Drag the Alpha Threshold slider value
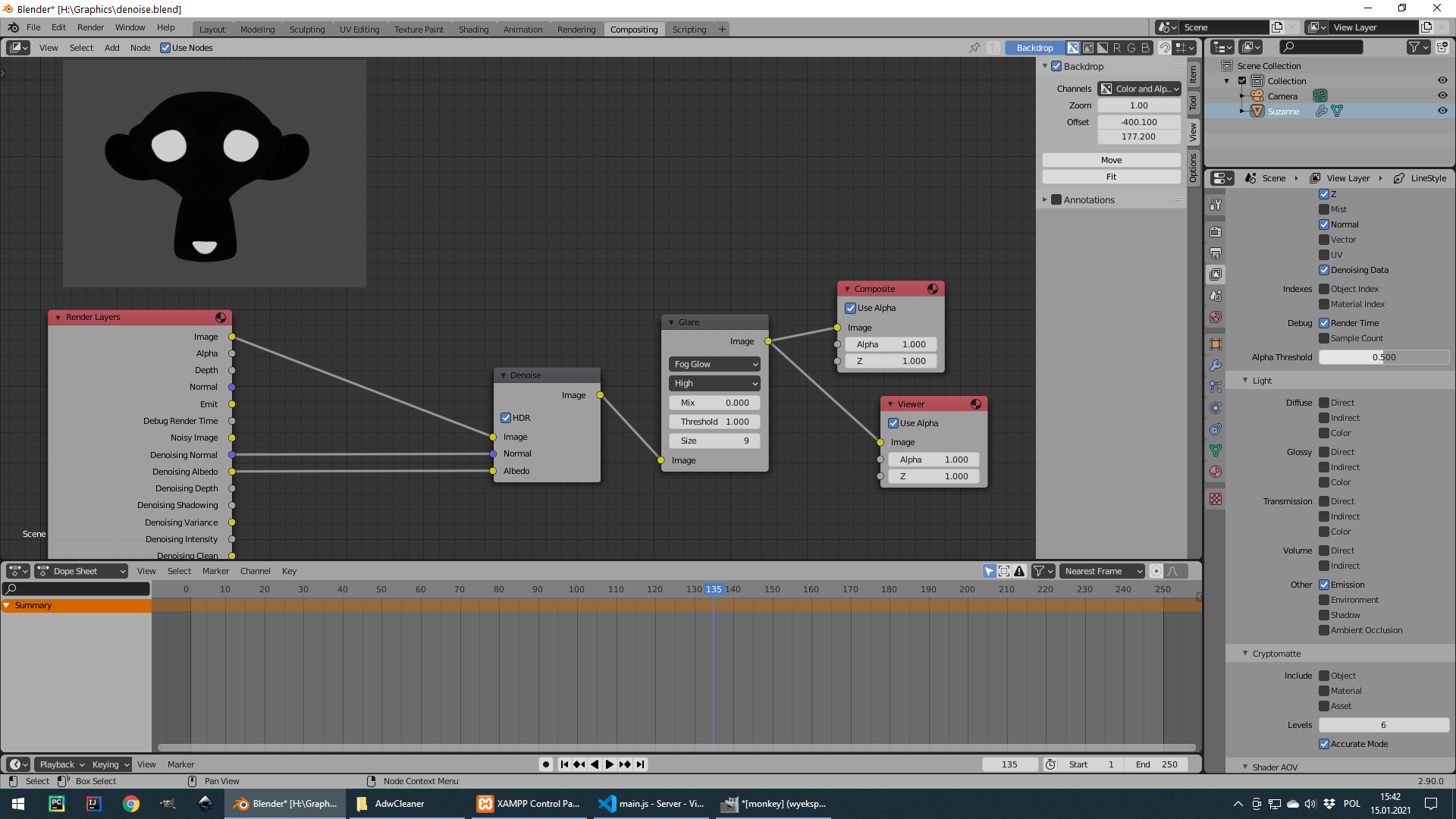This screenshot has height=819, width=1456. click(x=1384, y=357)
